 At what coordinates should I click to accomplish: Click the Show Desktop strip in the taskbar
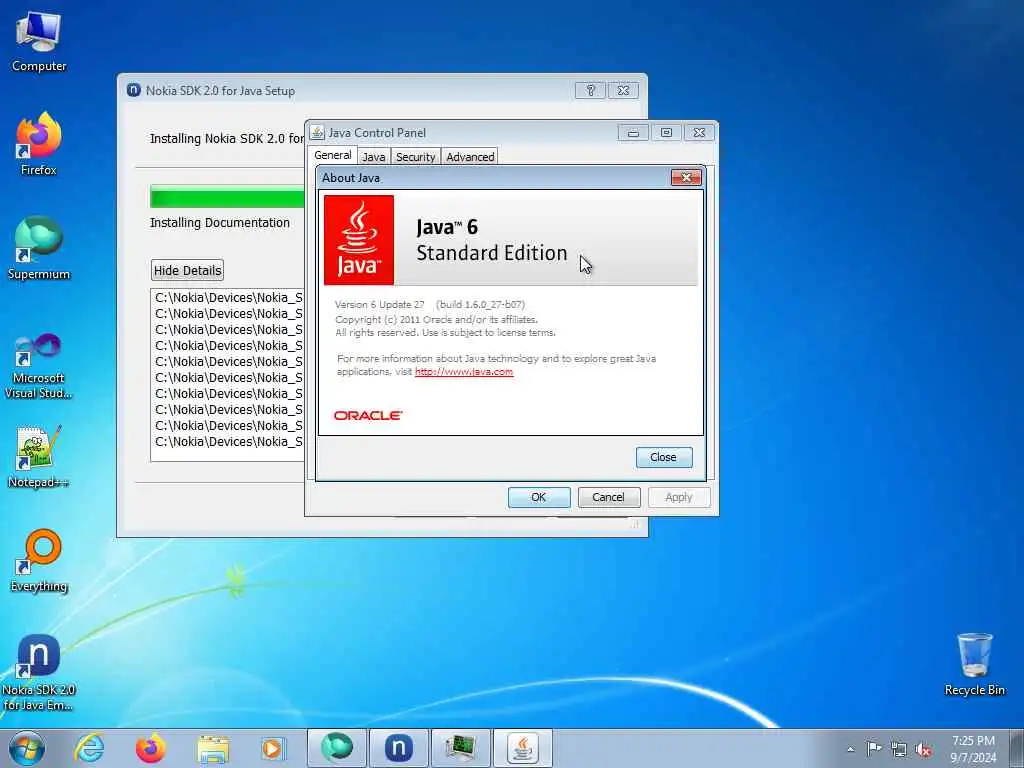click(1016, 748)
